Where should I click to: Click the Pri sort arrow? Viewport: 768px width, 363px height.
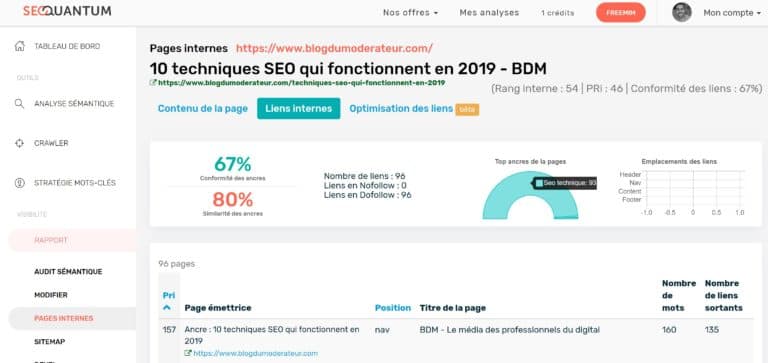(x=167, y=308)
